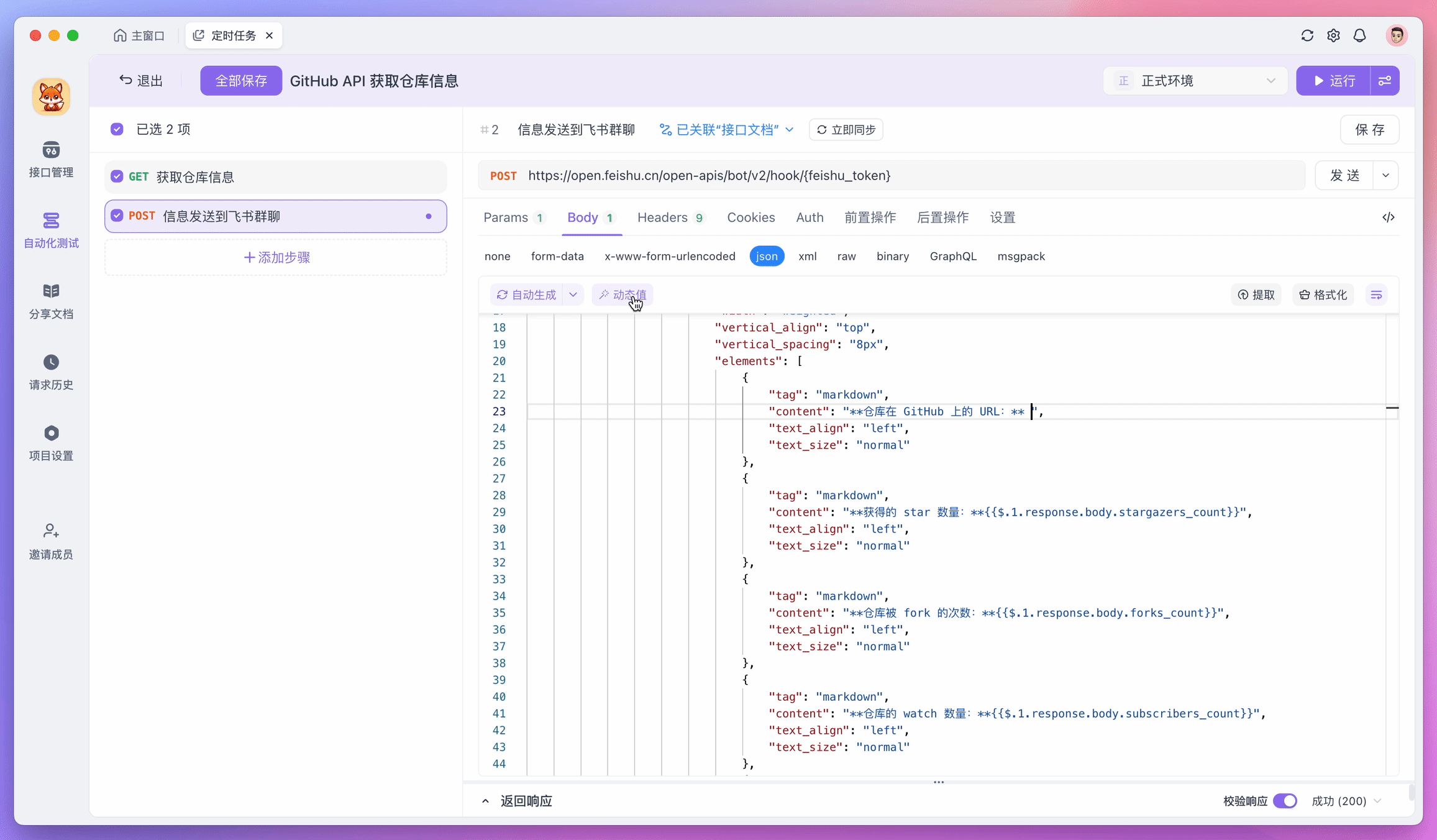Click 格式化 to format JSON
Screen dimensions: 1437x840
pyautogui.click(x=1323, y=295)
